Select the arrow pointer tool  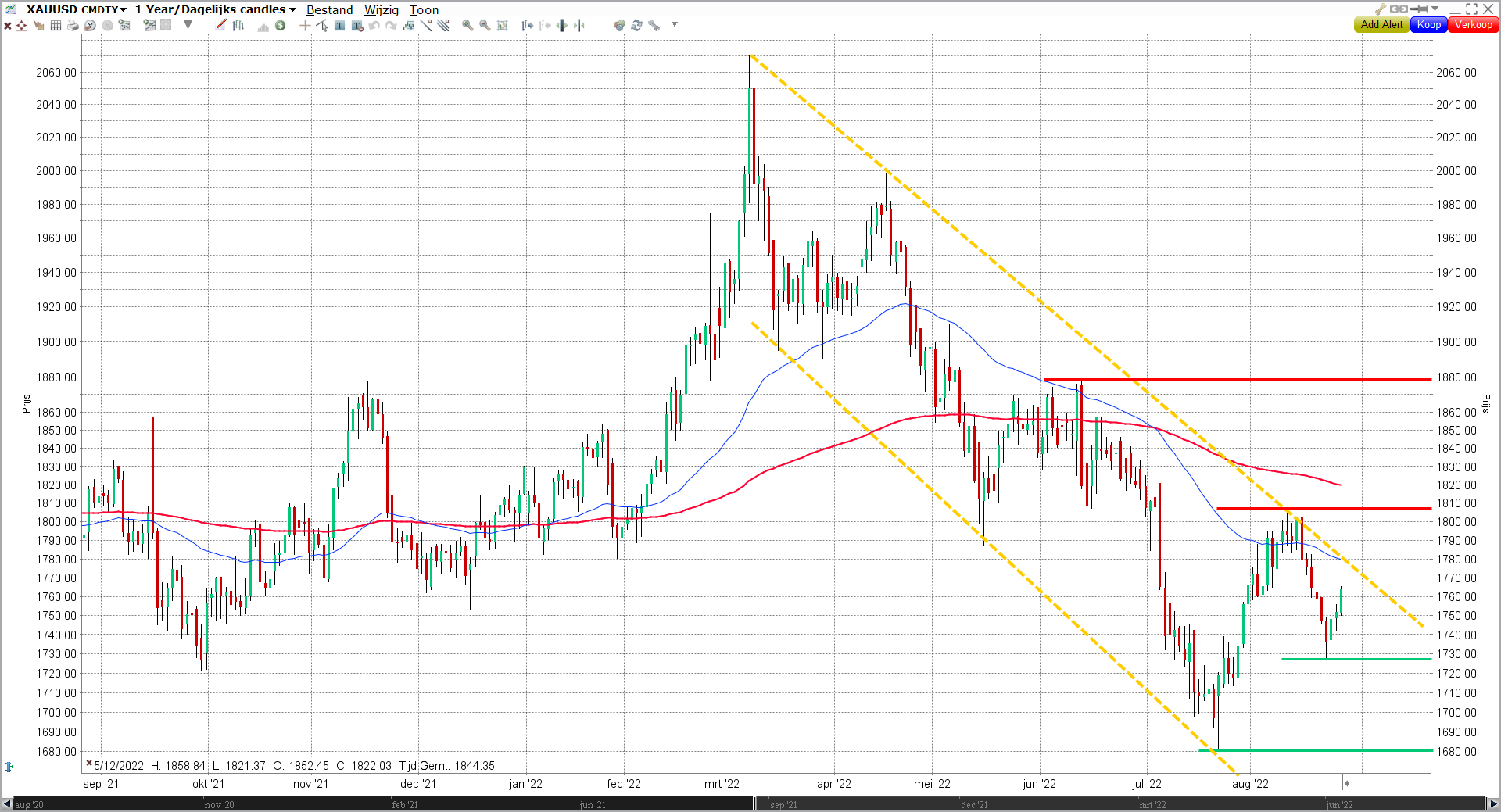coord(322,25)
